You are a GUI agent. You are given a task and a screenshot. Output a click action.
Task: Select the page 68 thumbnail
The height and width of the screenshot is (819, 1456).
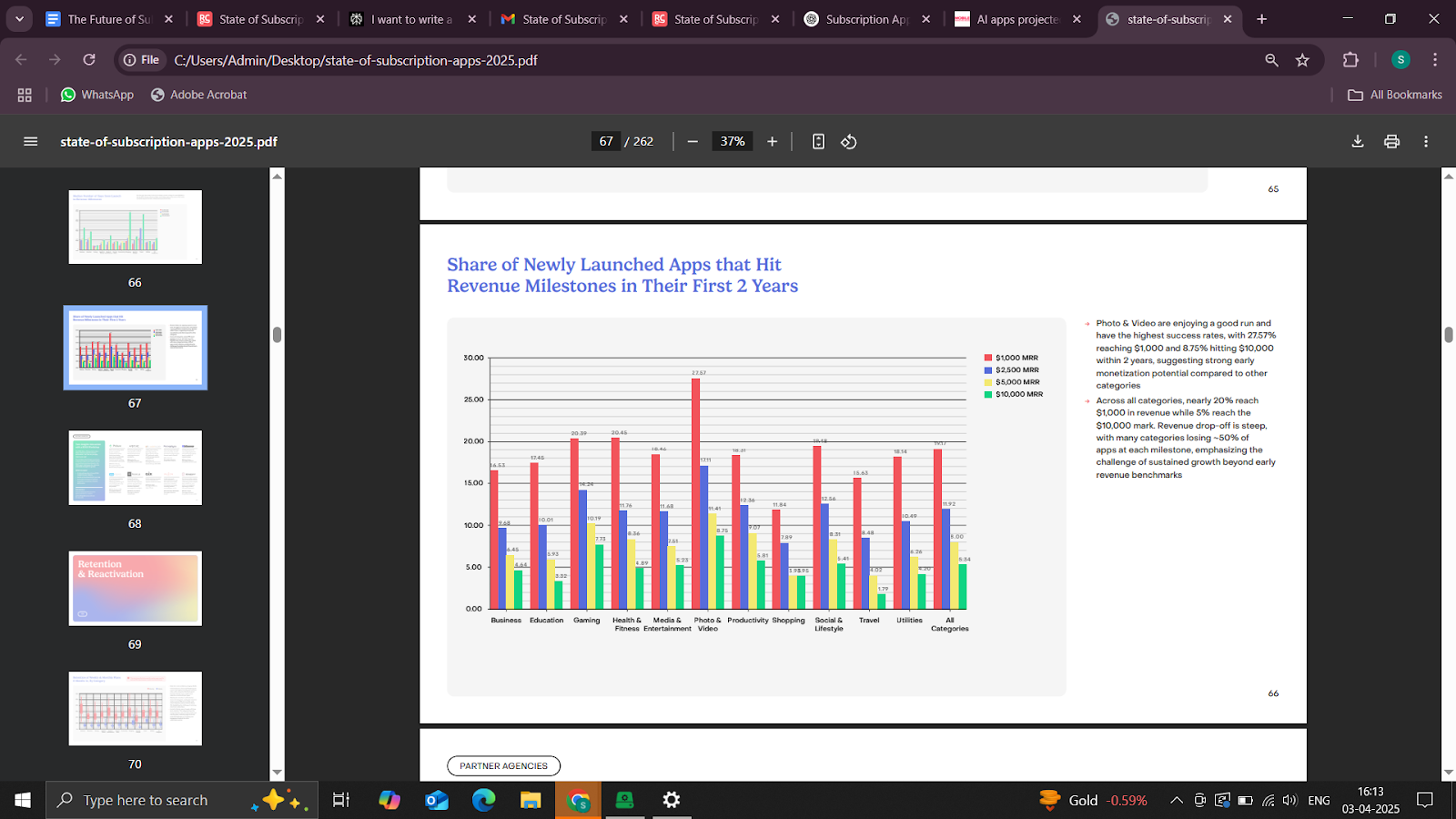[x=135, y=468]
